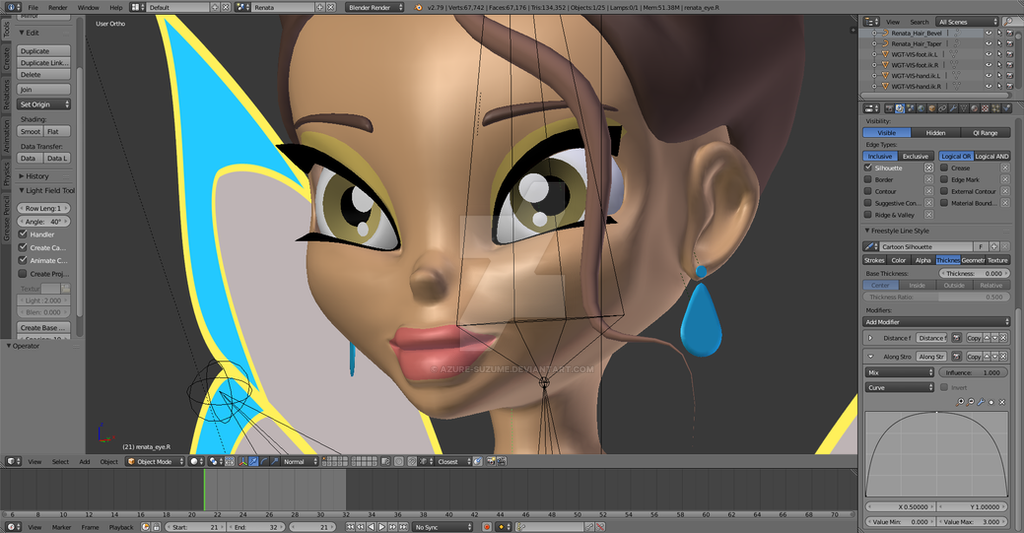This screenshot has width=1024, height=533.
Task: Click the Duplicate button
Action: coord(44,51)
